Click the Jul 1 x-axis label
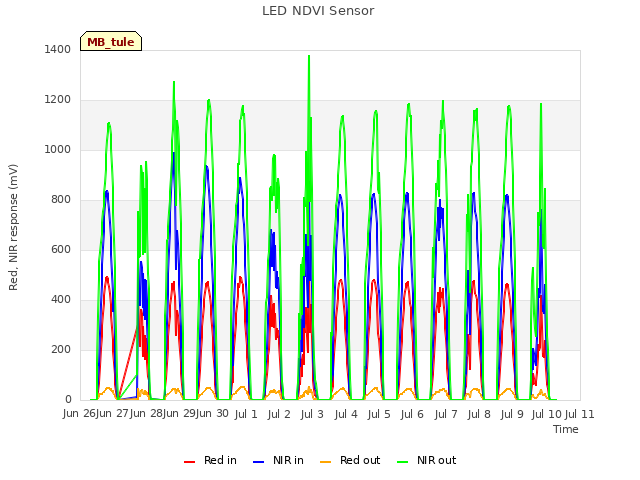 (x=246, y=414)
